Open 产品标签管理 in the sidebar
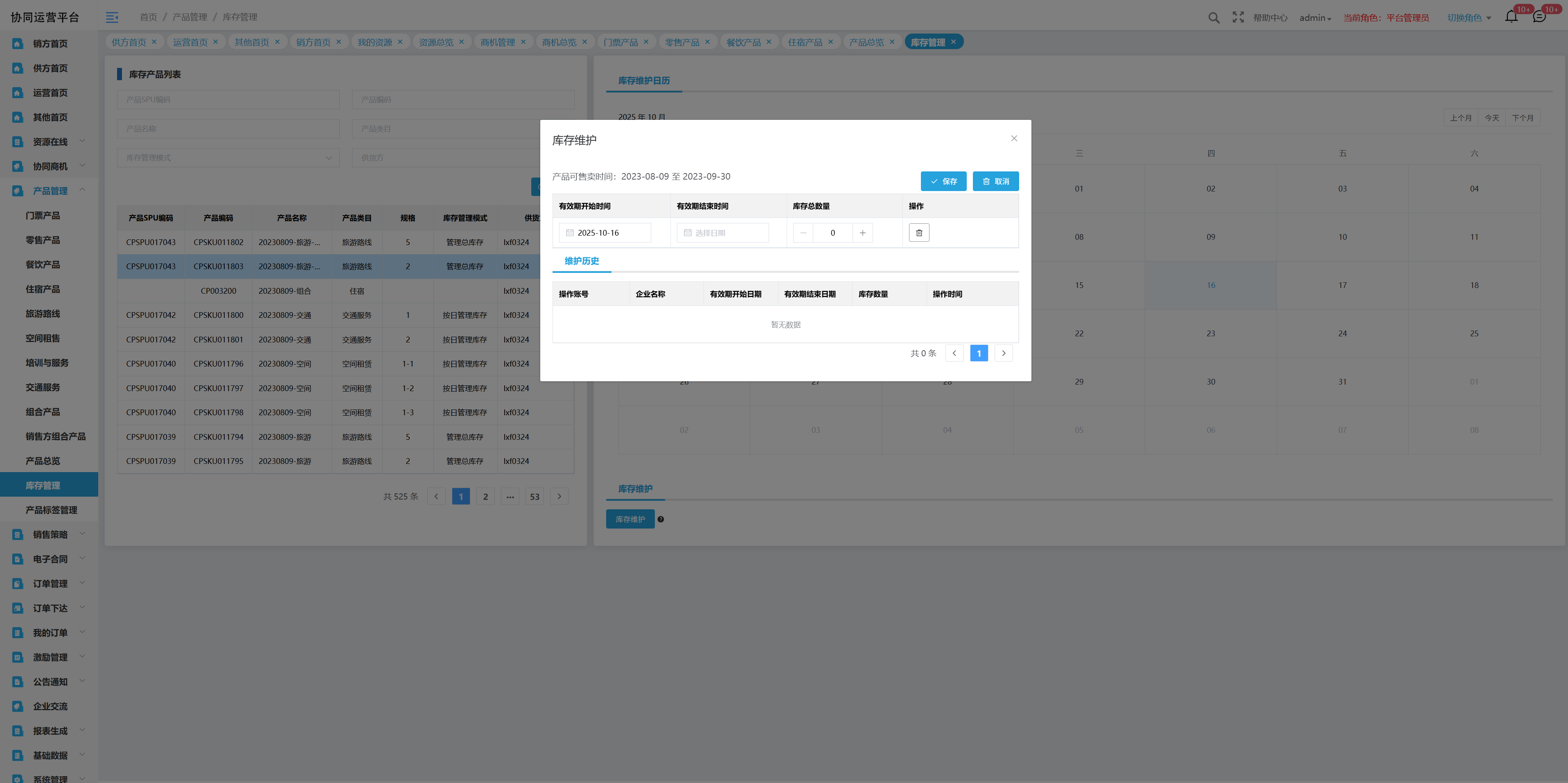The width and height of the screenshot is (1568, 783). [x=51, y=511]
